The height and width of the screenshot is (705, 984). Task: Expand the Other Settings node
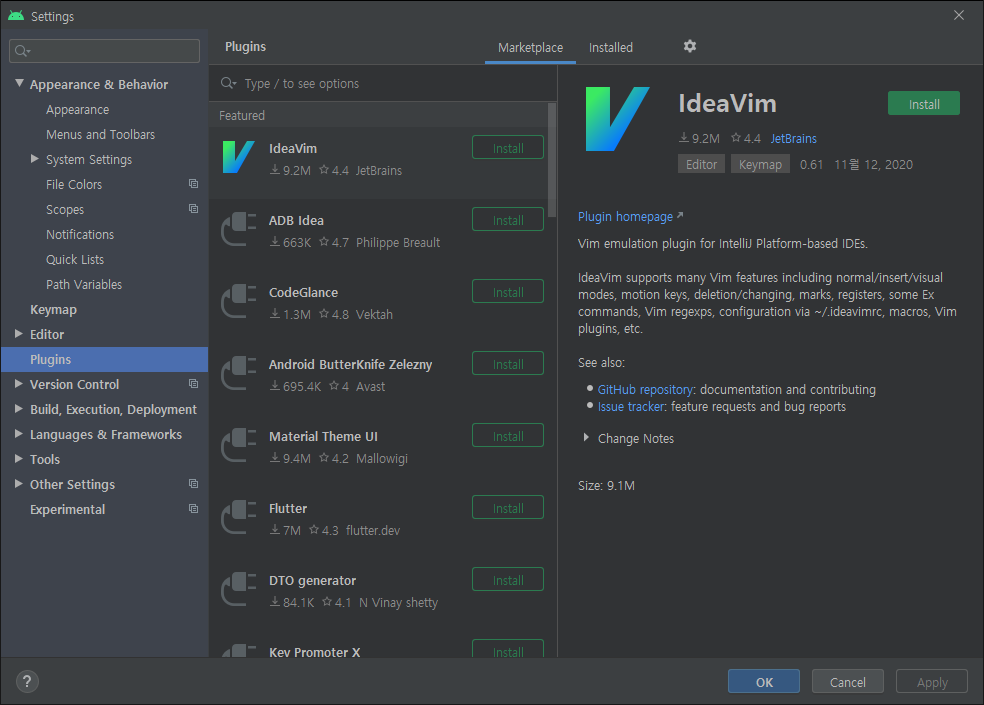point(19,483)
